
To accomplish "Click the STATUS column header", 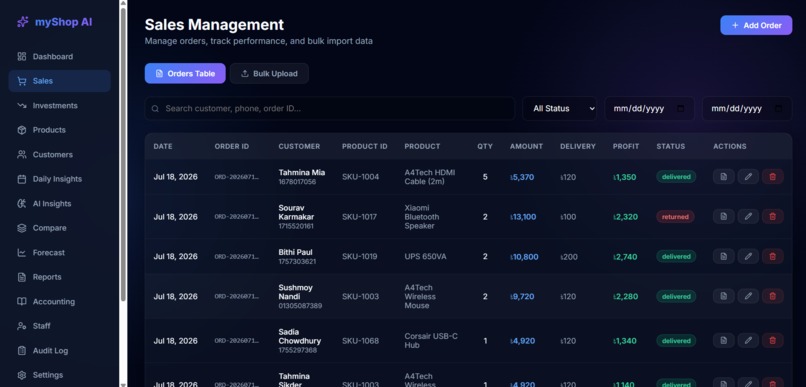I will coord(671,146).
